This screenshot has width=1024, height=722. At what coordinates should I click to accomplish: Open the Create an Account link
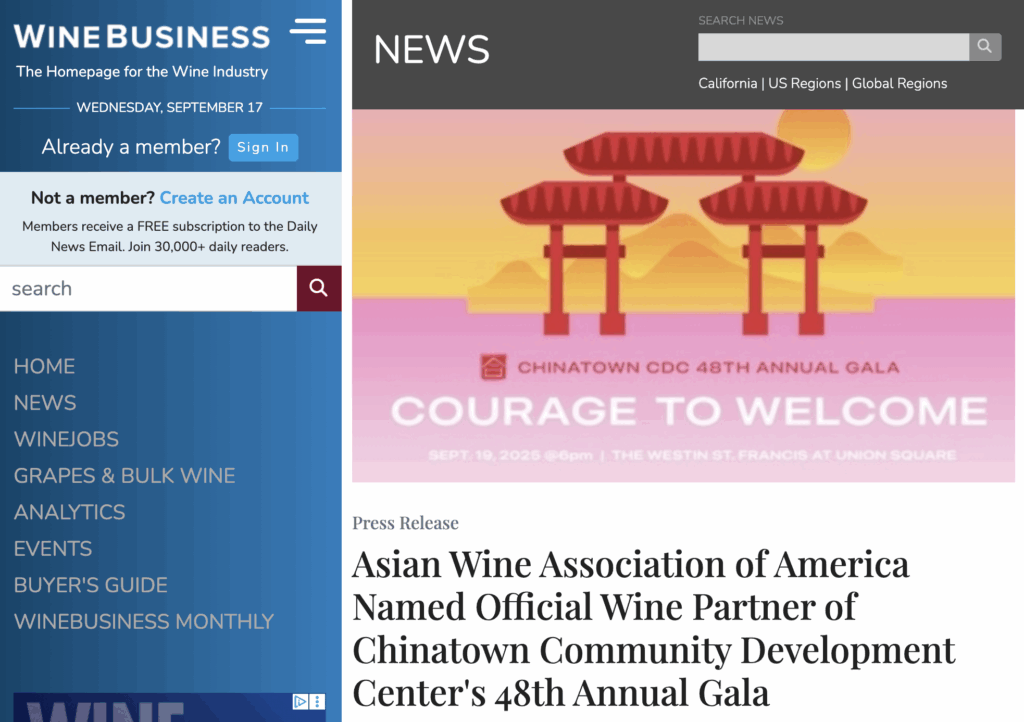click(x=234, y=198)
